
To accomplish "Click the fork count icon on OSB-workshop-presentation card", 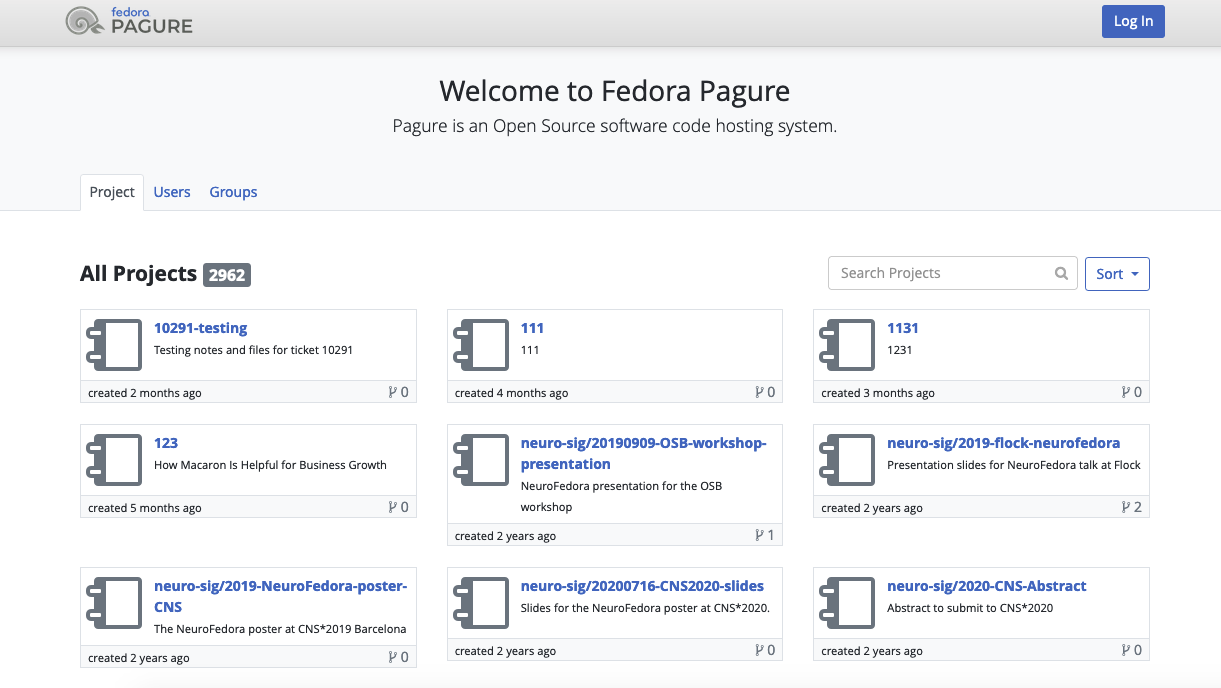I will pyautogui.click(x=759, y=535).
